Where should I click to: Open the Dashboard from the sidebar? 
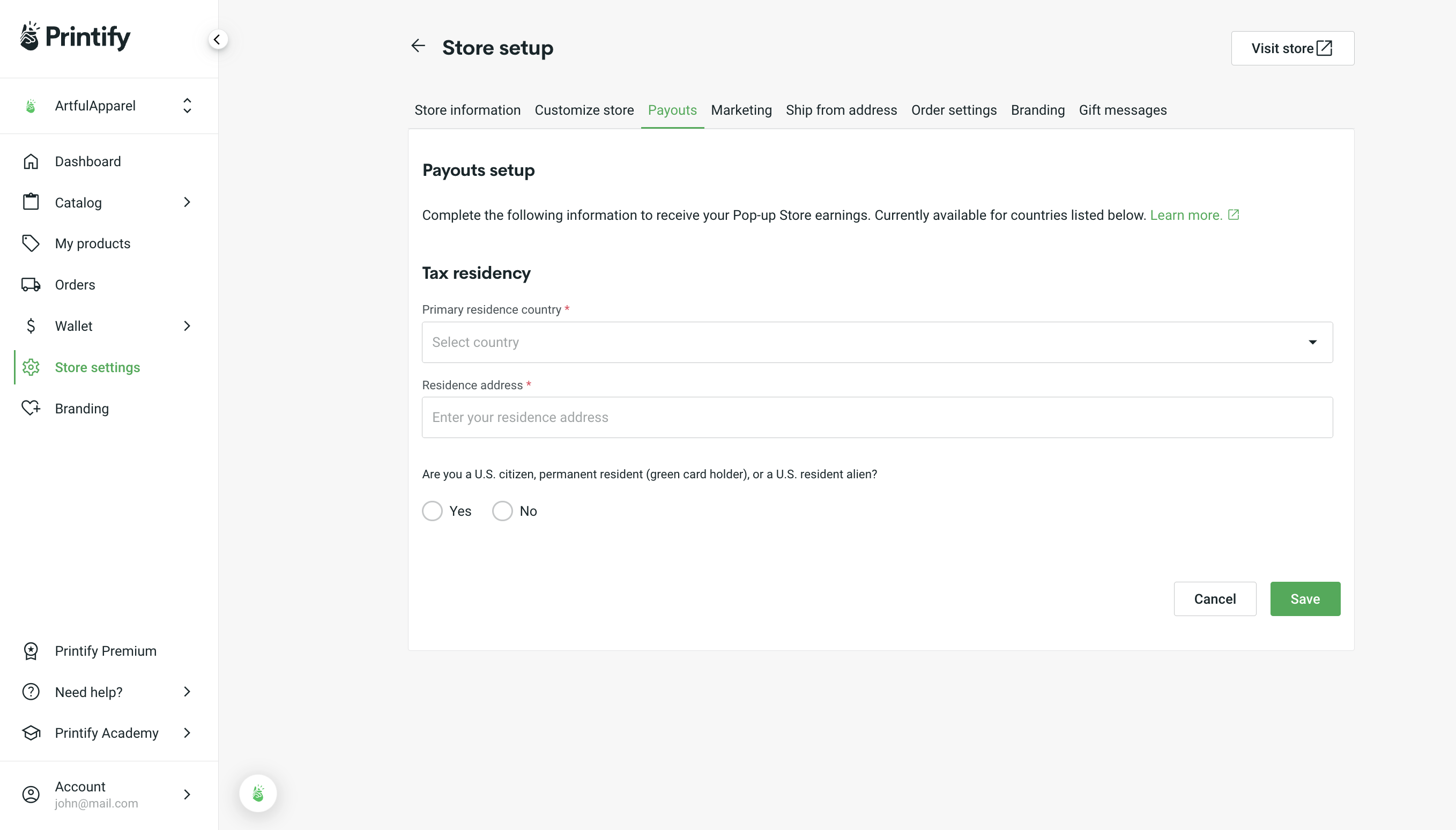(x=88, y=161)
